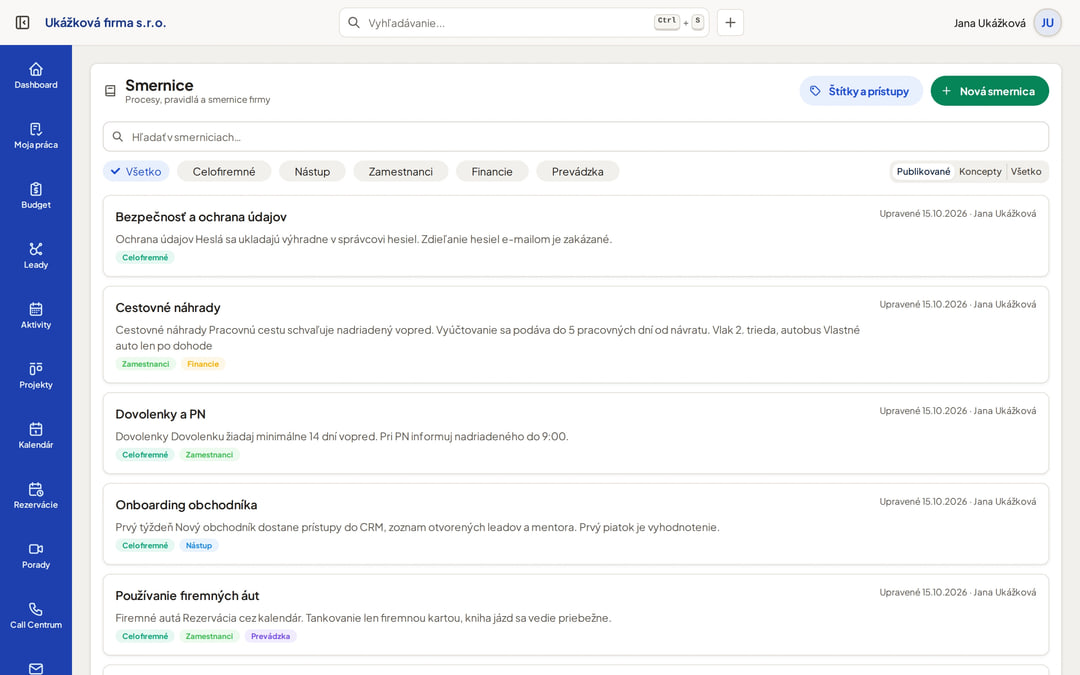Click Celofiremné tag on Bezpečnosť a ochrana údajov

coord(145,258)
